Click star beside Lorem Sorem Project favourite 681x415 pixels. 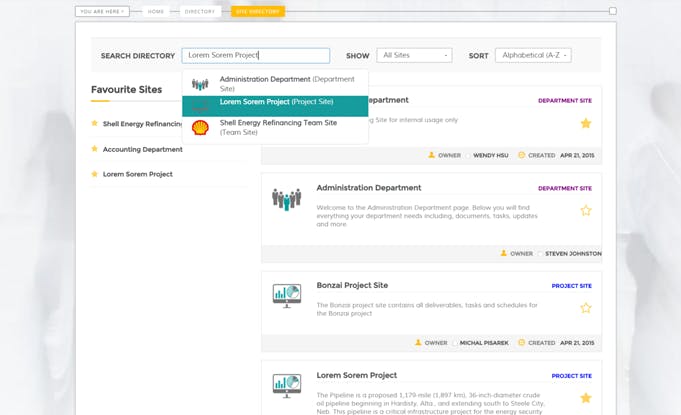[94, 174]
